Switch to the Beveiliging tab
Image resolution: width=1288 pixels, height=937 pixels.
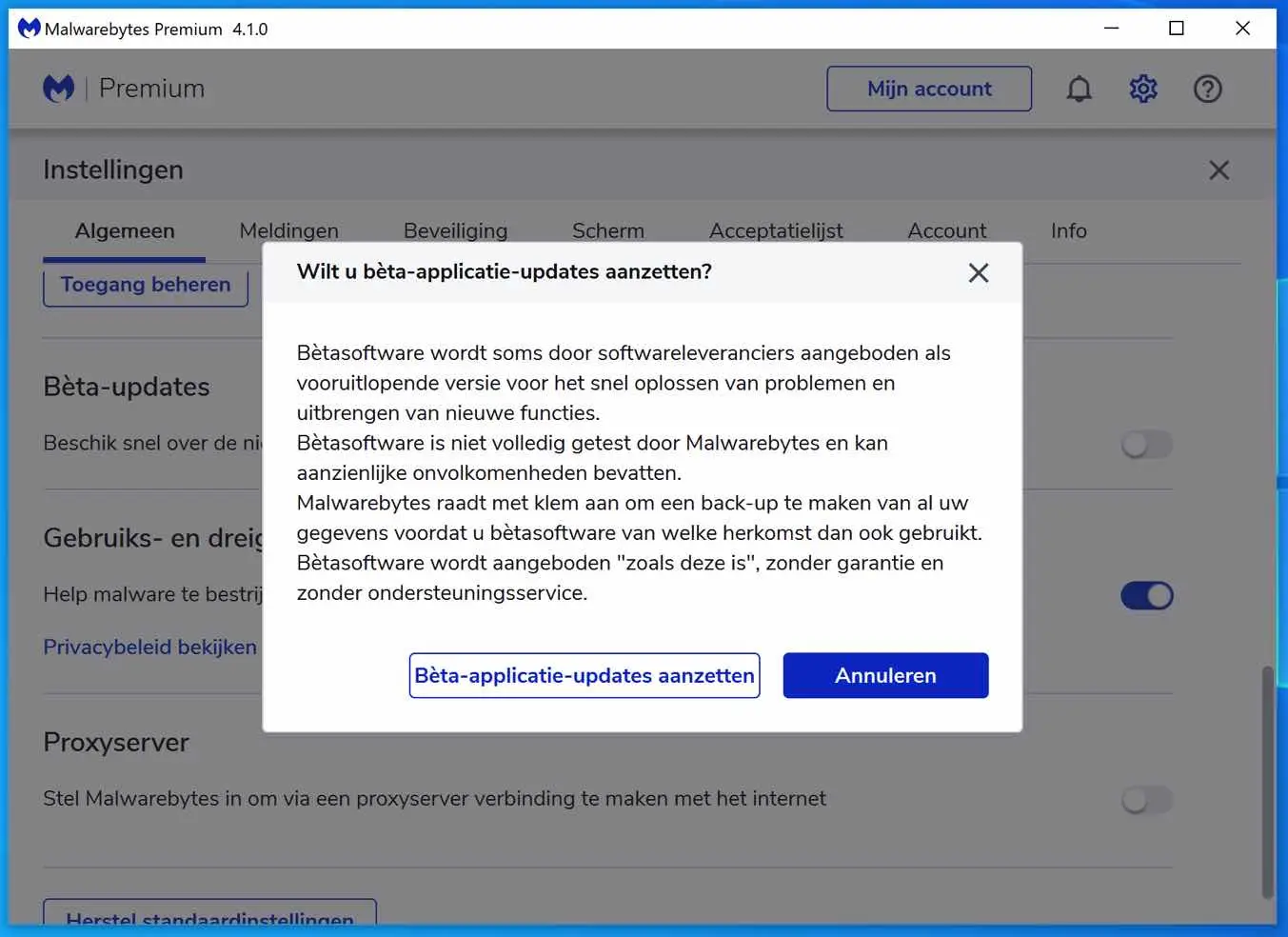click(x=455, y=230)
